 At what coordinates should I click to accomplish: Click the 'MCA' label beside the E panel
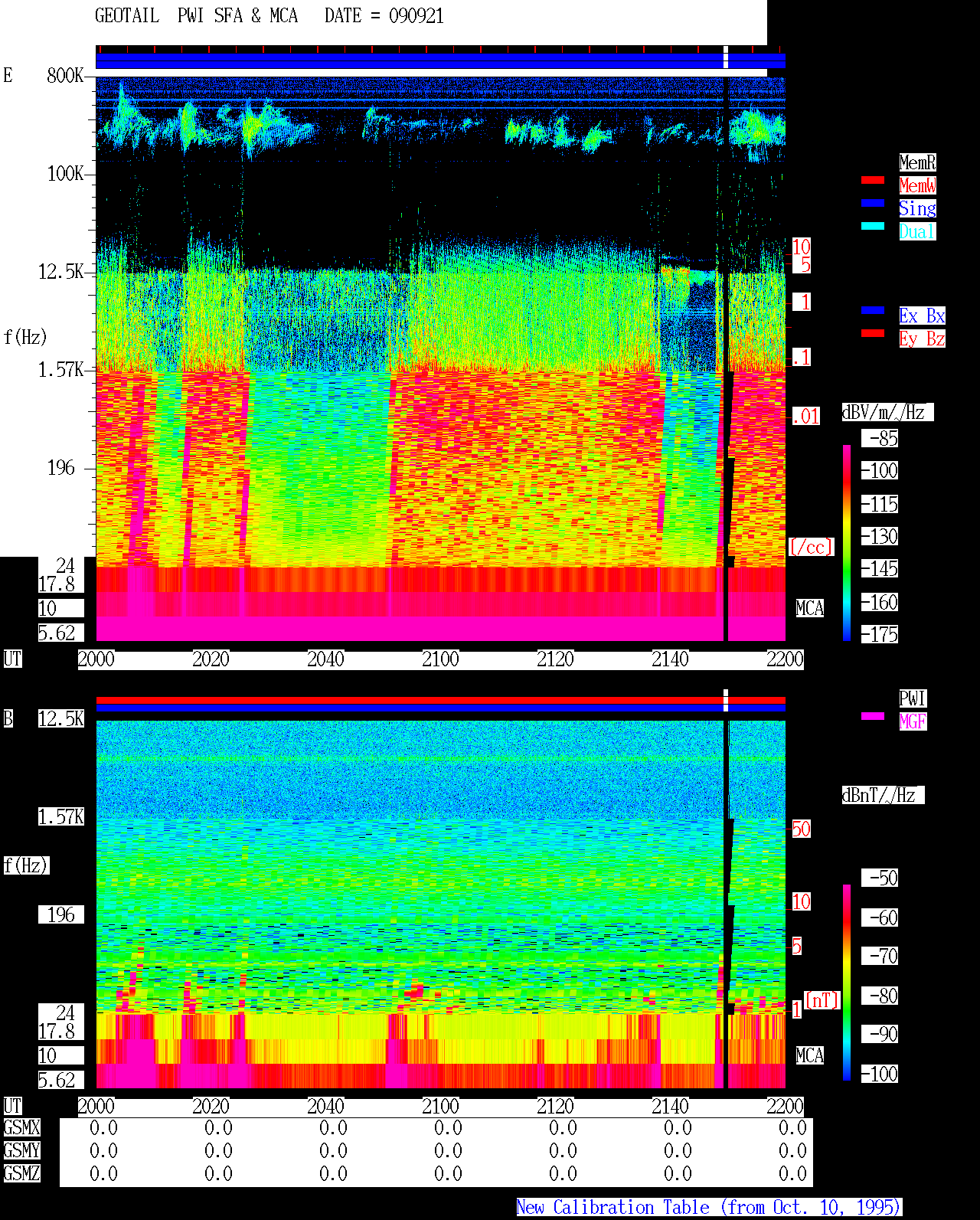(810, 608)
